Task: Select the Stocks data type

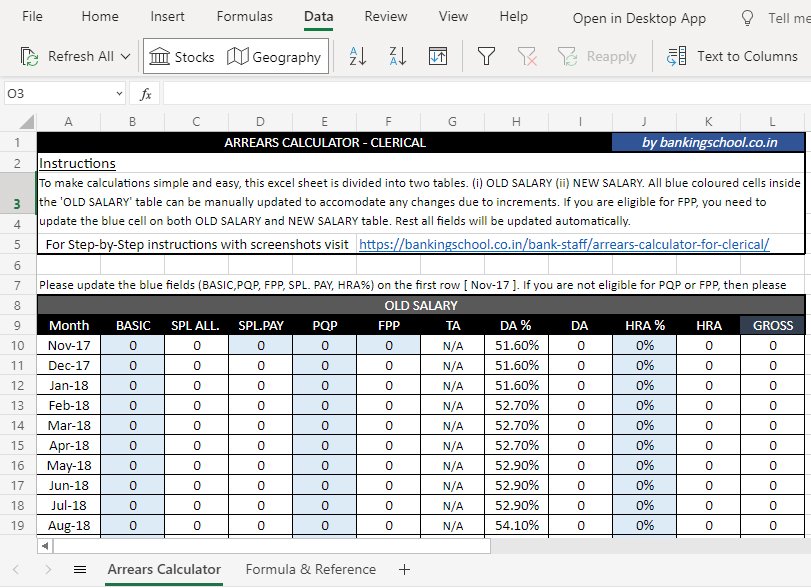Action: click(182, 57)
